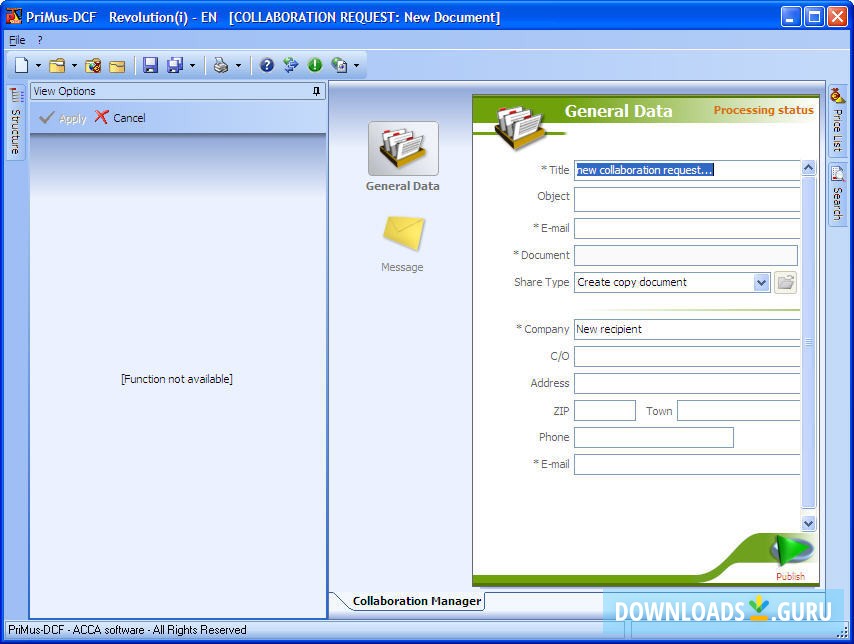The image size is (854, 644).
Task: Click the Address input field
Action: pos(687,384)
